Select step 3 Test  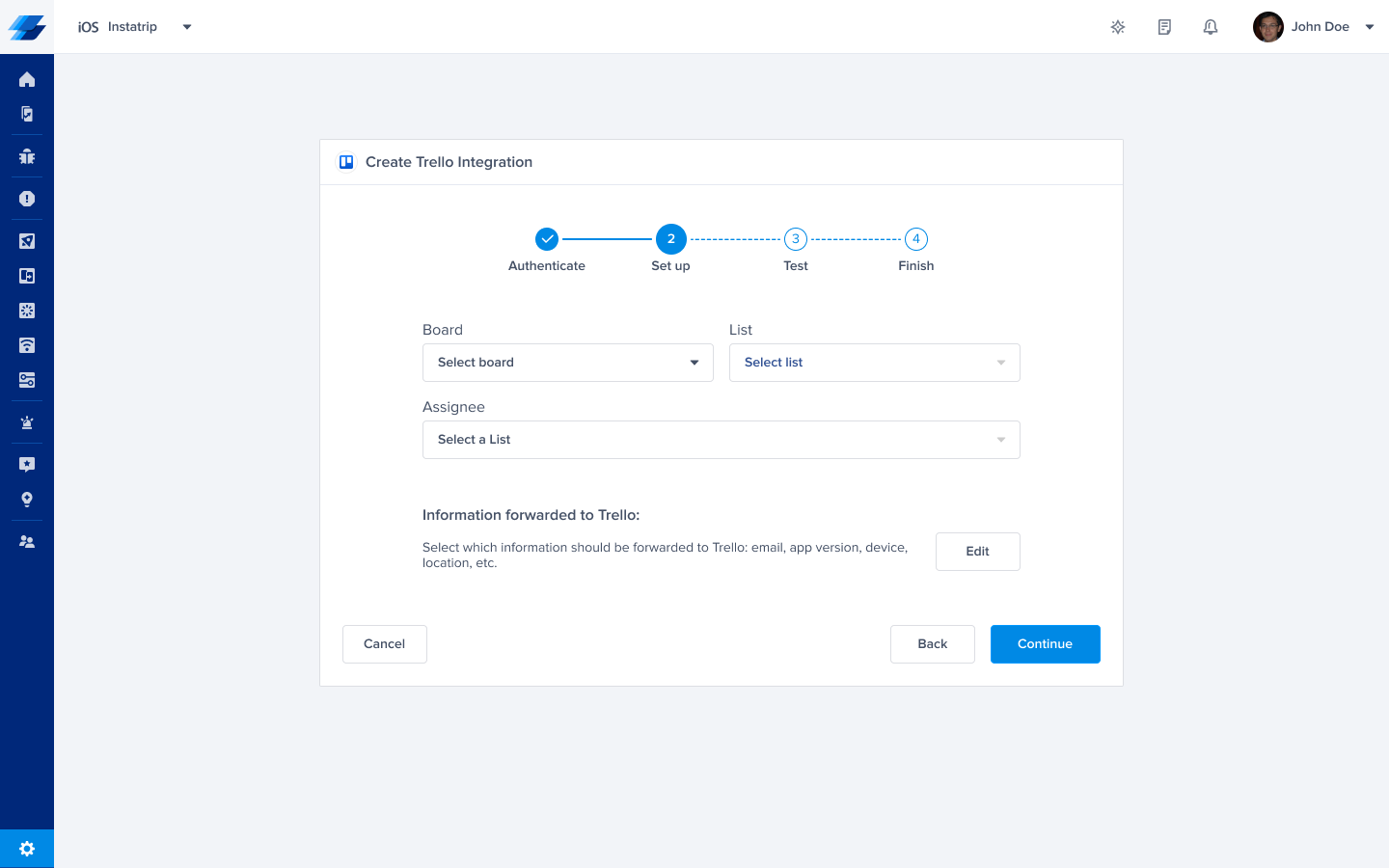point(796,239)
